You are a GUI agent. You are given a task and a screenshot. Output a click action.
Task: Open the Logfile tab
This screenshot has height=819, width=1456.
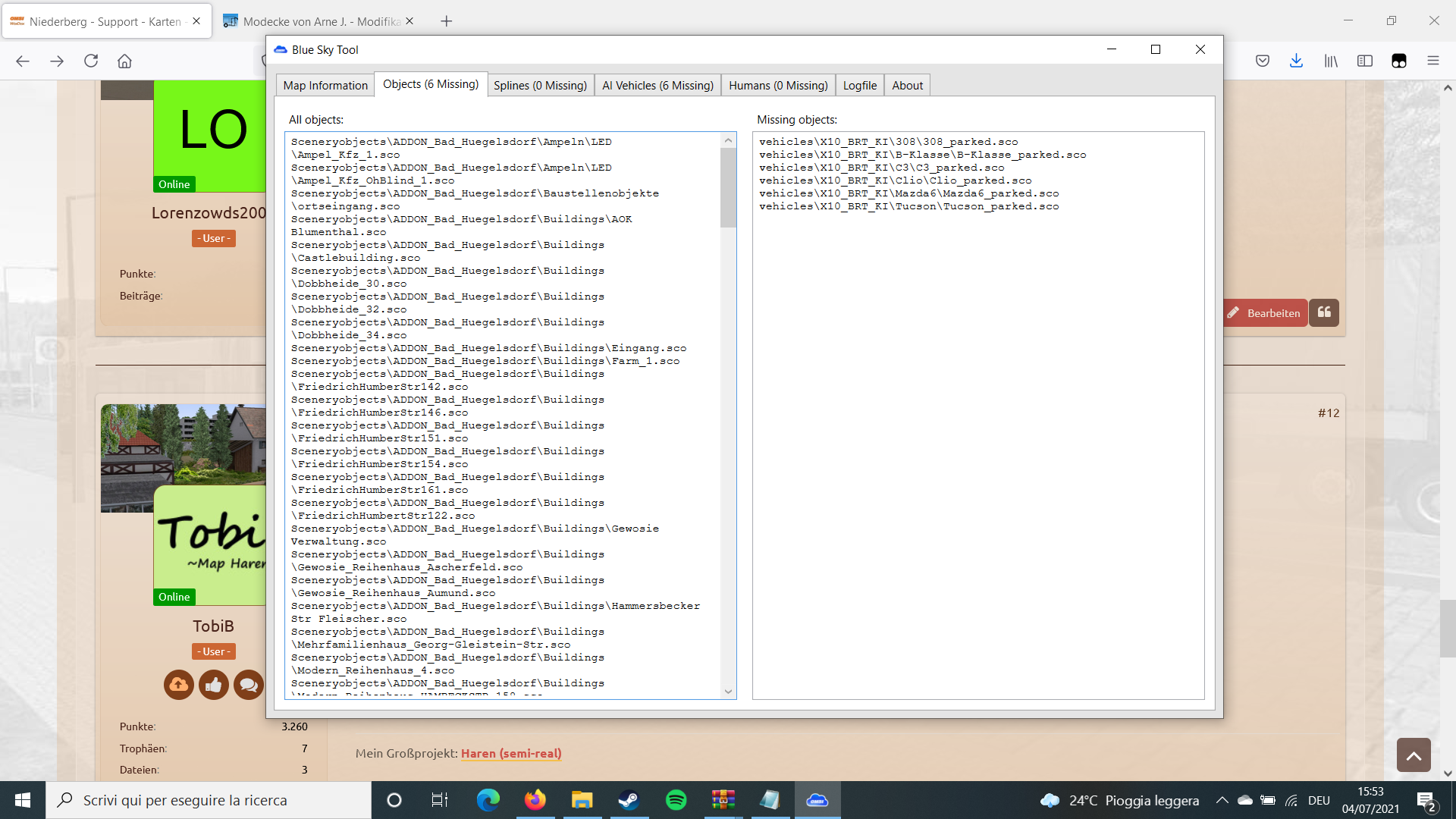coord(859,85)
